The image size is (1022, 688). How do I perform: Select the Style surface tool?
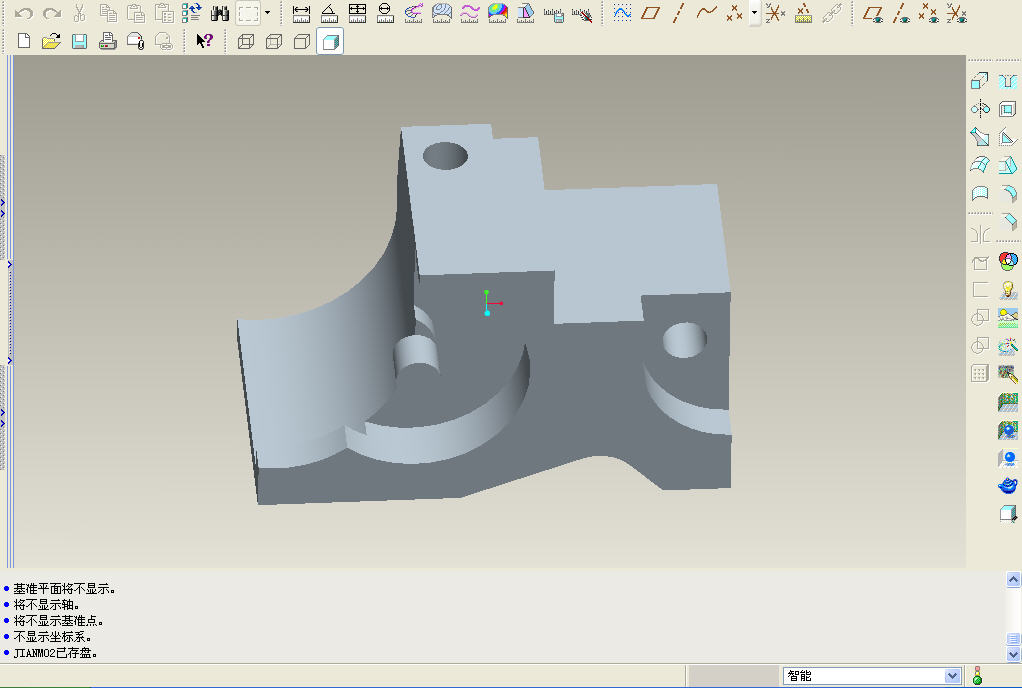[x=980, y=193]
